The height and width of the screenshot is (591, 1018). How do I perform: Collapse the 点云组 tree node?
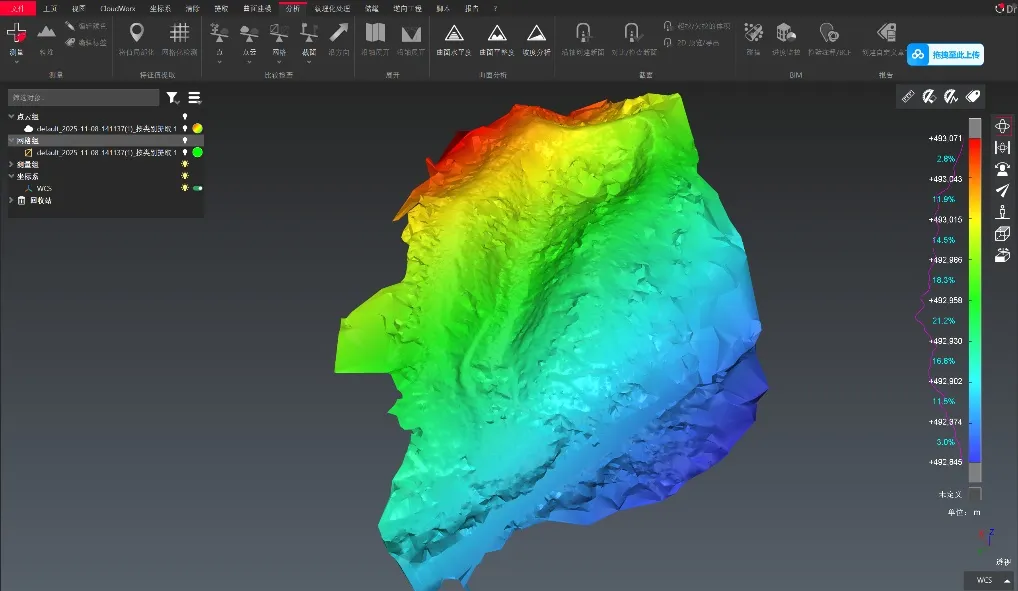[11, 116]
